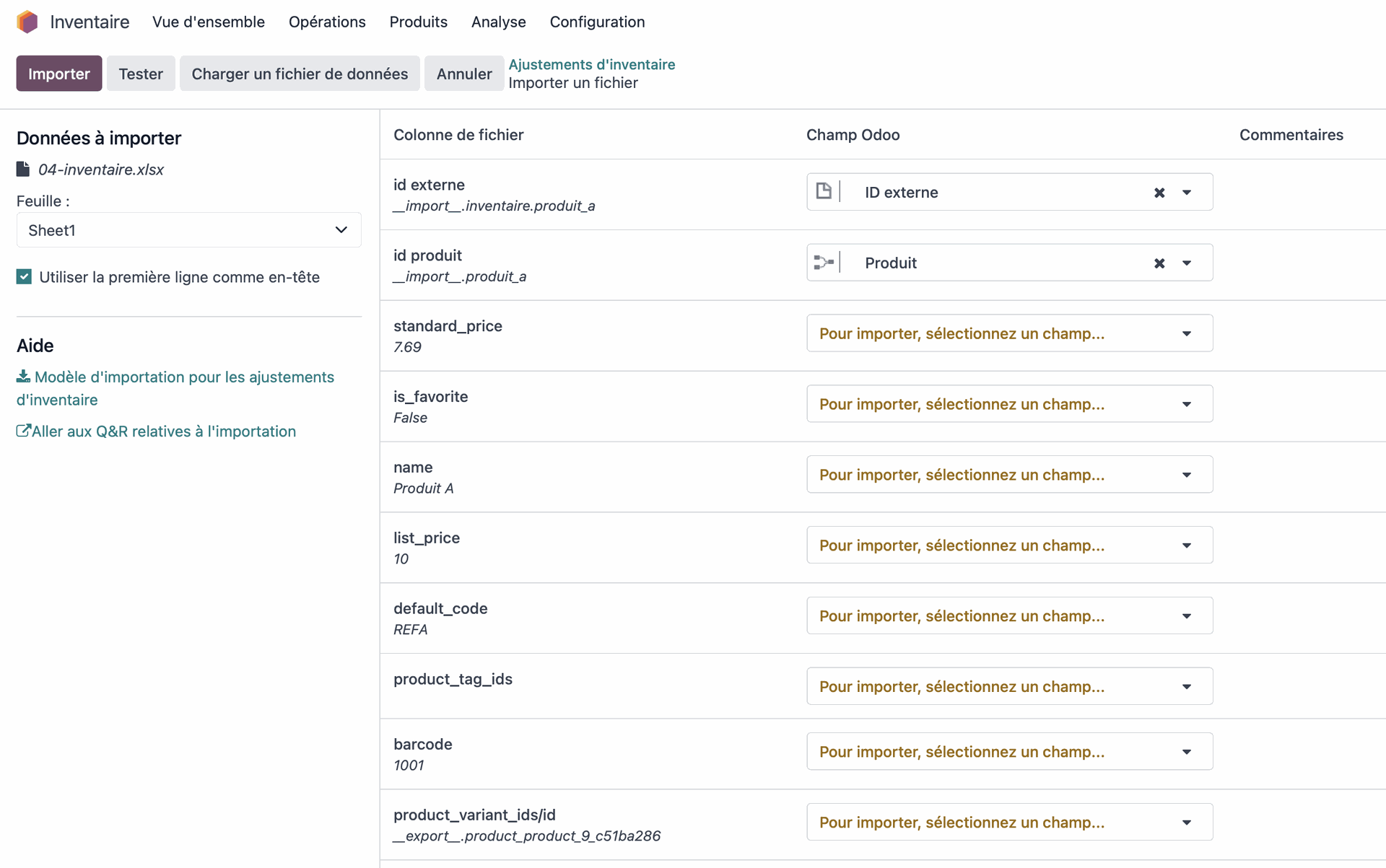The image size is (1386, 868).
Task: Open the field selector for is_favorite
Action: click(x=1008, y=403)
